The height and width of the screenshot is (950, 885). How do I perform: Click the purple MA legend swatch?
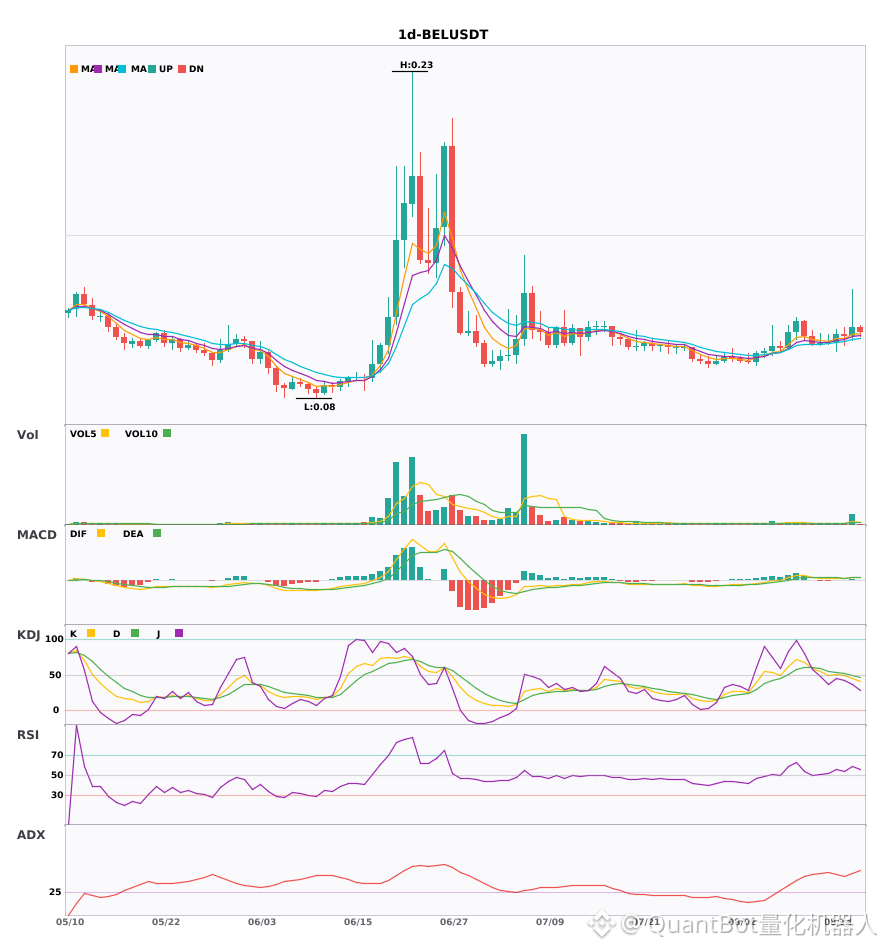(98, 69)
